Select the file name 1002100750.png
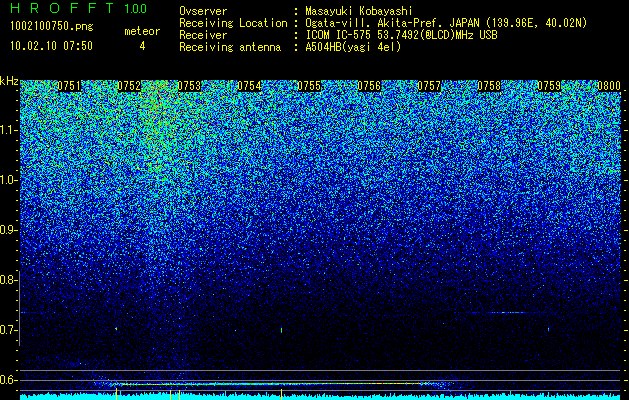 52,27
